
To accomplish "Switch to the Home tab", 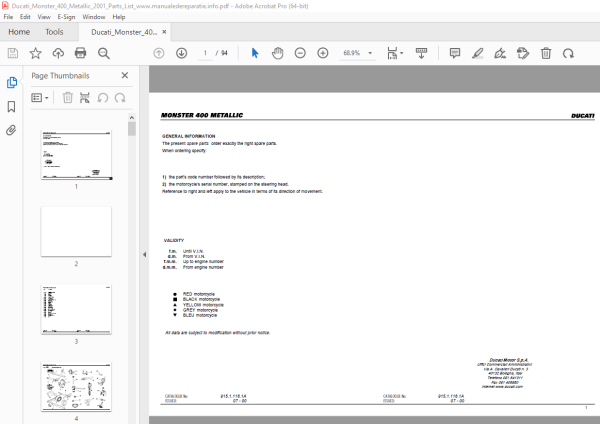I will pyautogui.click(x=19, y=32).
